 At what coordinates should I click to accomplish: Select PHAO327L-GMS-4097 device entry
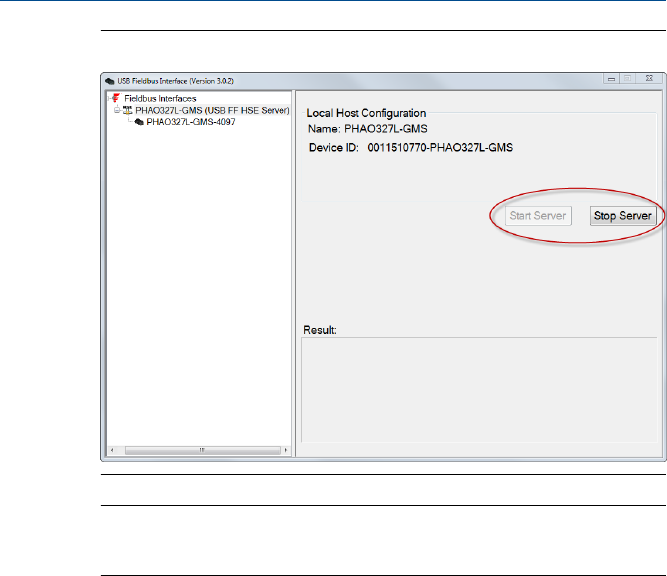(x=191, y=122)
